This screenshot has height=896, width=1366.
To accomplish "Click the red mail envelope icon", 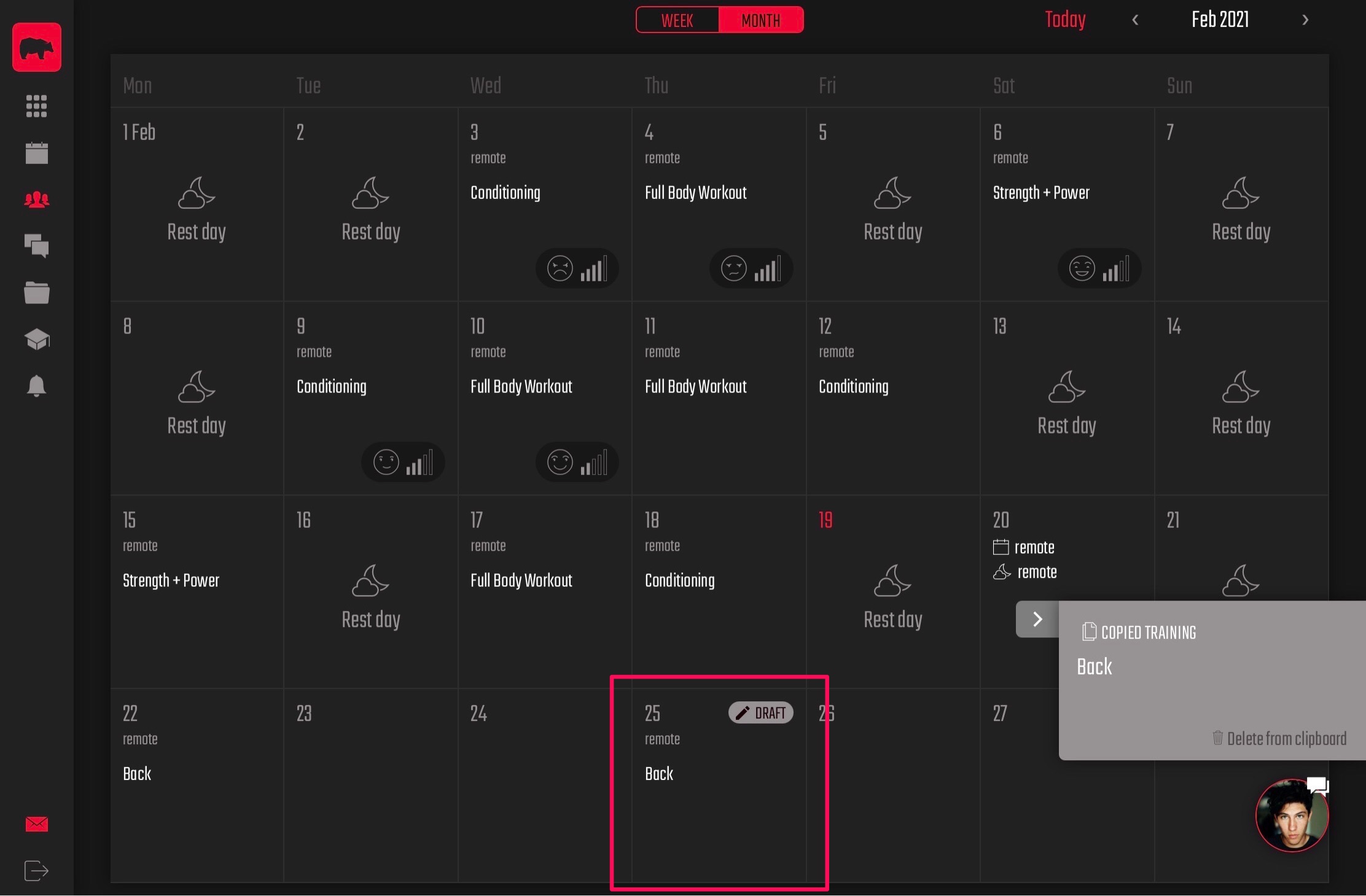I will click(x=36, y=824).
